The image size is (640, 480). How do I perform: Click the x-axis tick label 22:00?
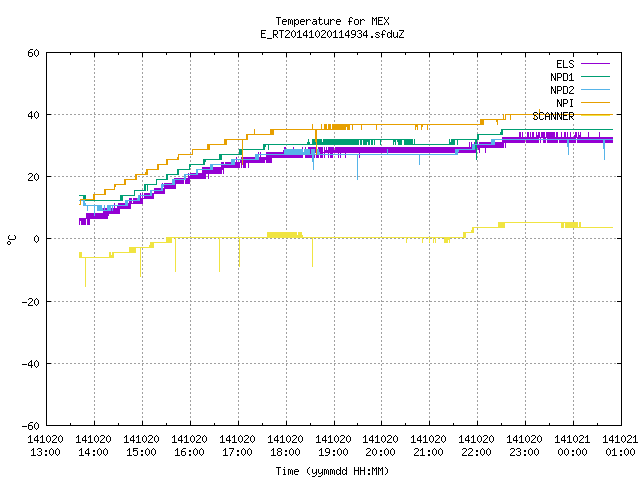coord(476,452)
